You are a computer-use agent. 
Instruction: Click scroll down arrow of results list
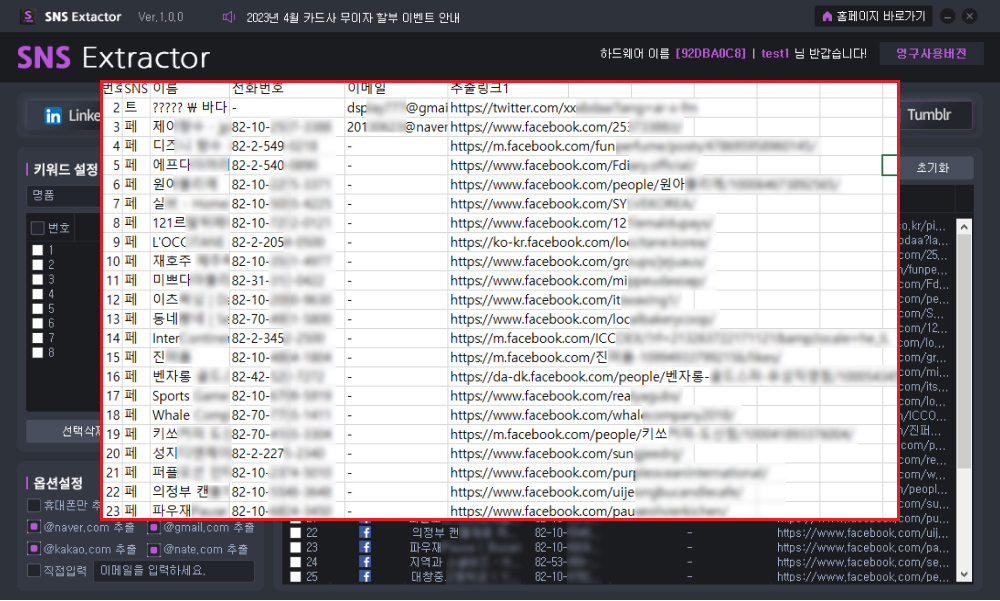point(964,574)
